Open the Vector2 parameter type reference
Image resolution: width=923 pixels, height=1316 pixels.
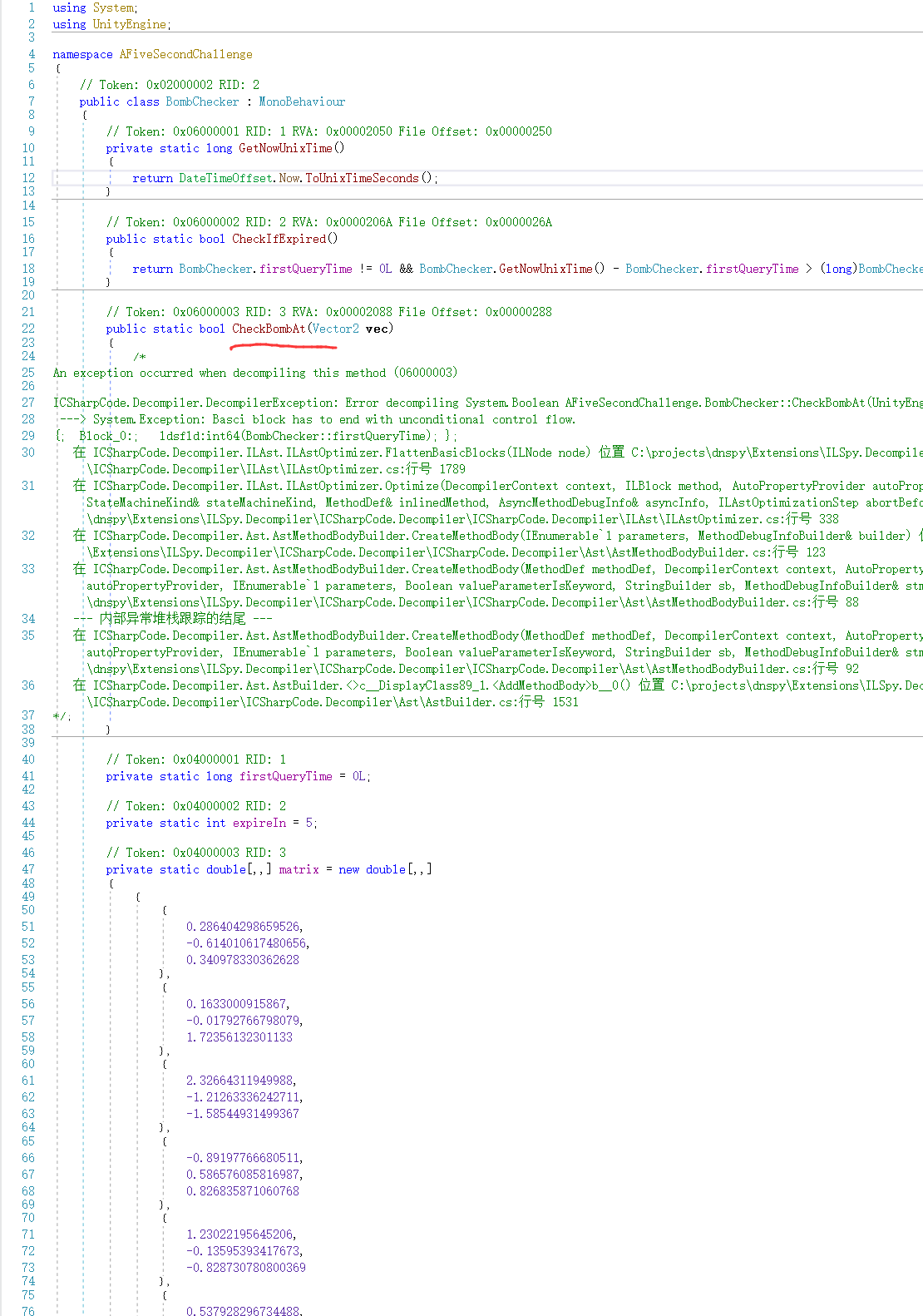(335, 329)
